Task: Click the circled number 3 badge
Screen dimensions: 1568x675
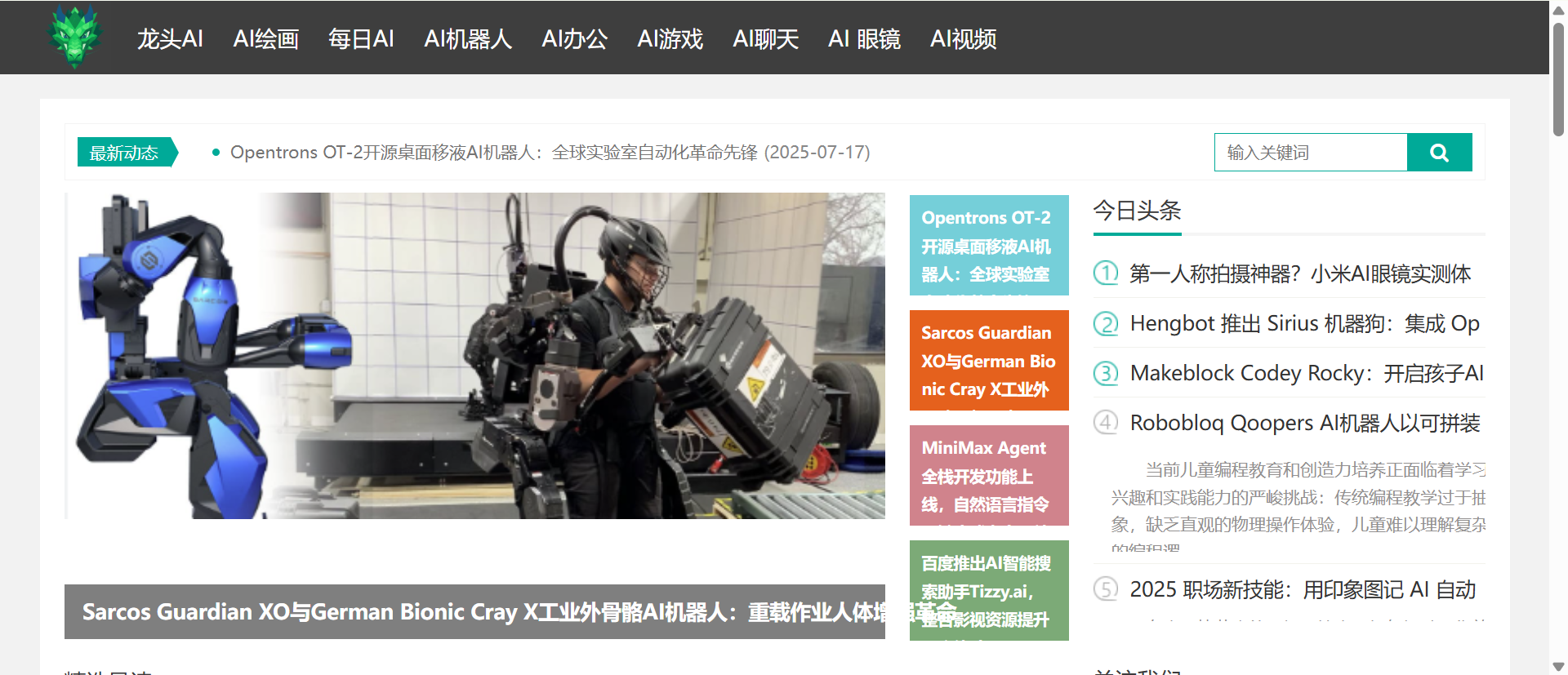Action: coord(1106,373)
